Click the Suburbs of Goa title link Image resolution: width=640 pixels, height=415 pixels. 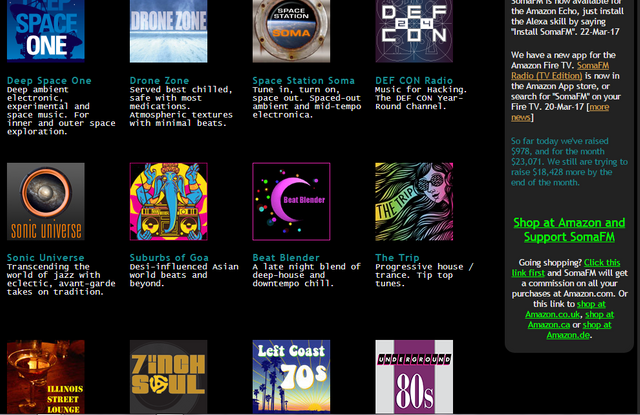[169, 257]
